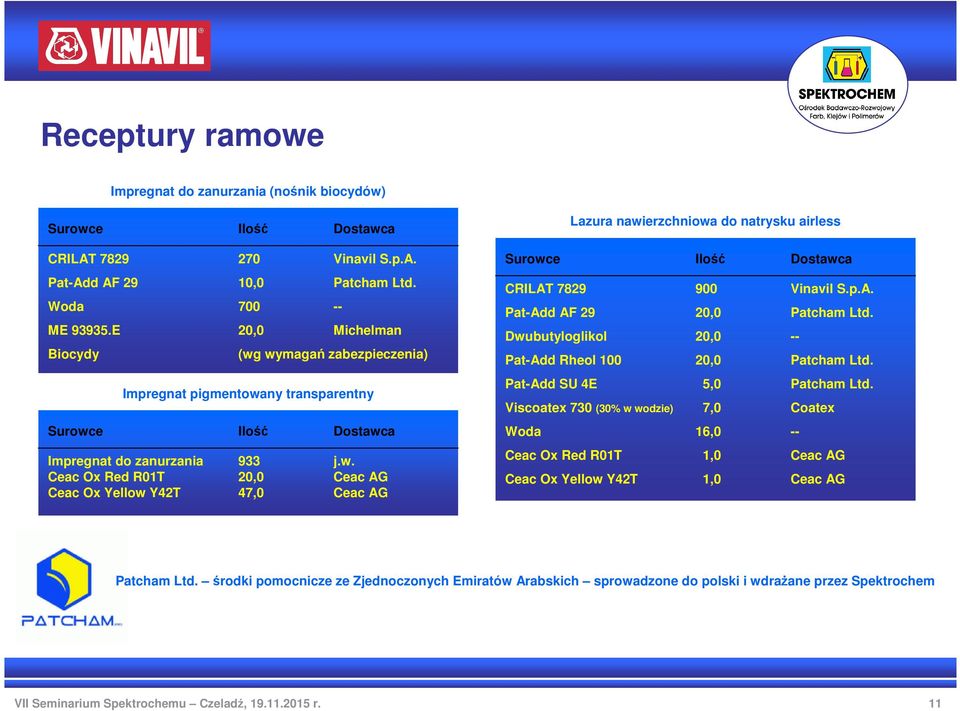Click 'Dwubutyloglikol' row
960x711 pixels.
(x=556, y=336)
